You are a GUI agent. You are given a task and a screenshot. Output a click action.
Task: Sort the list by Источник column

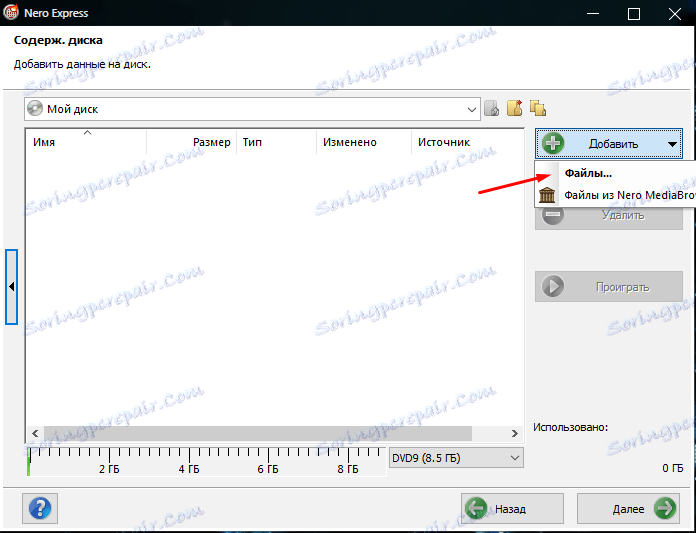click(x=468, y=142)
